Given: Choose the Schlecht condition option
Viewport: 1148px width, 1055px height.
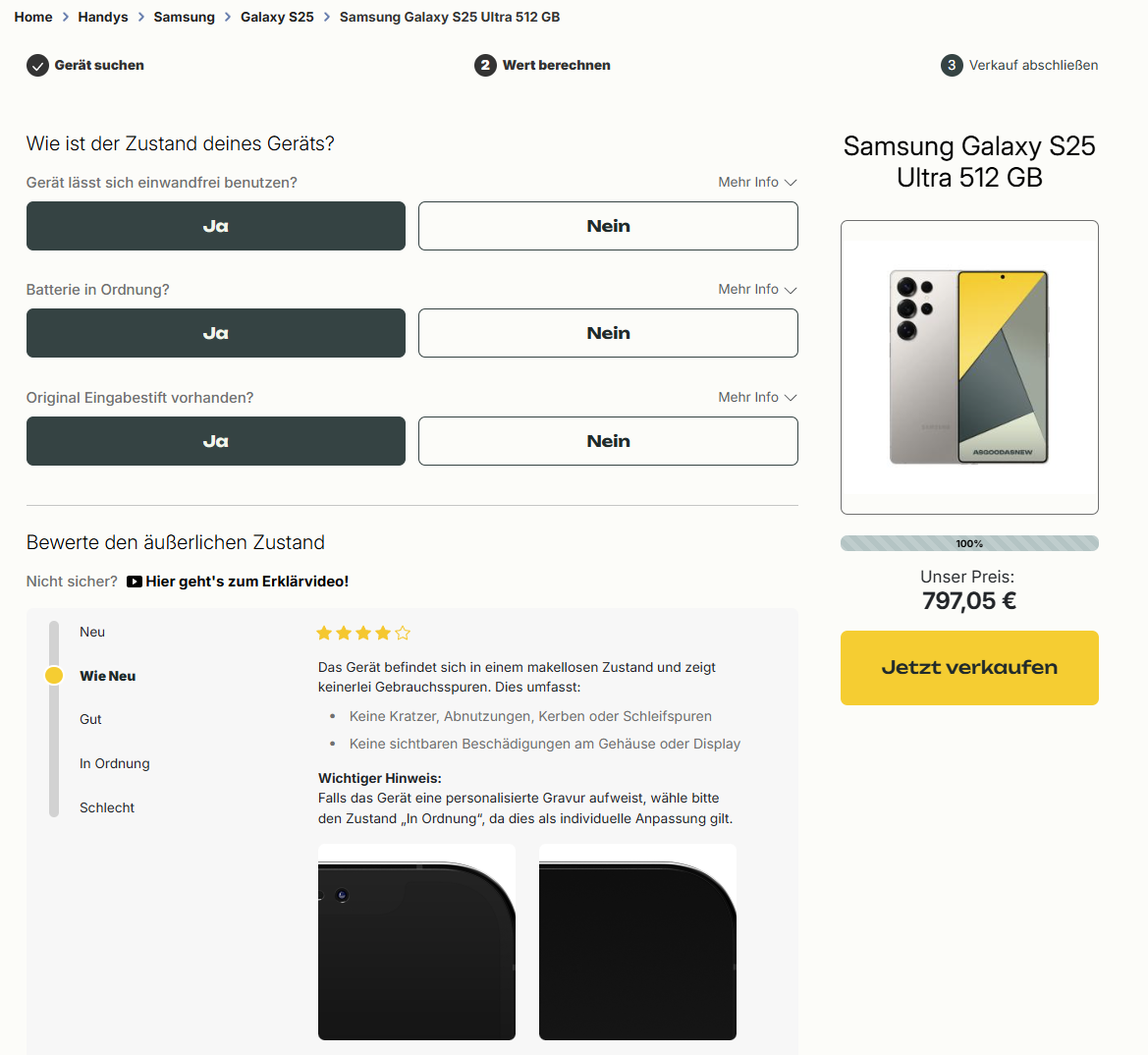Looking at the screenshot, I should tap(107, 808).
